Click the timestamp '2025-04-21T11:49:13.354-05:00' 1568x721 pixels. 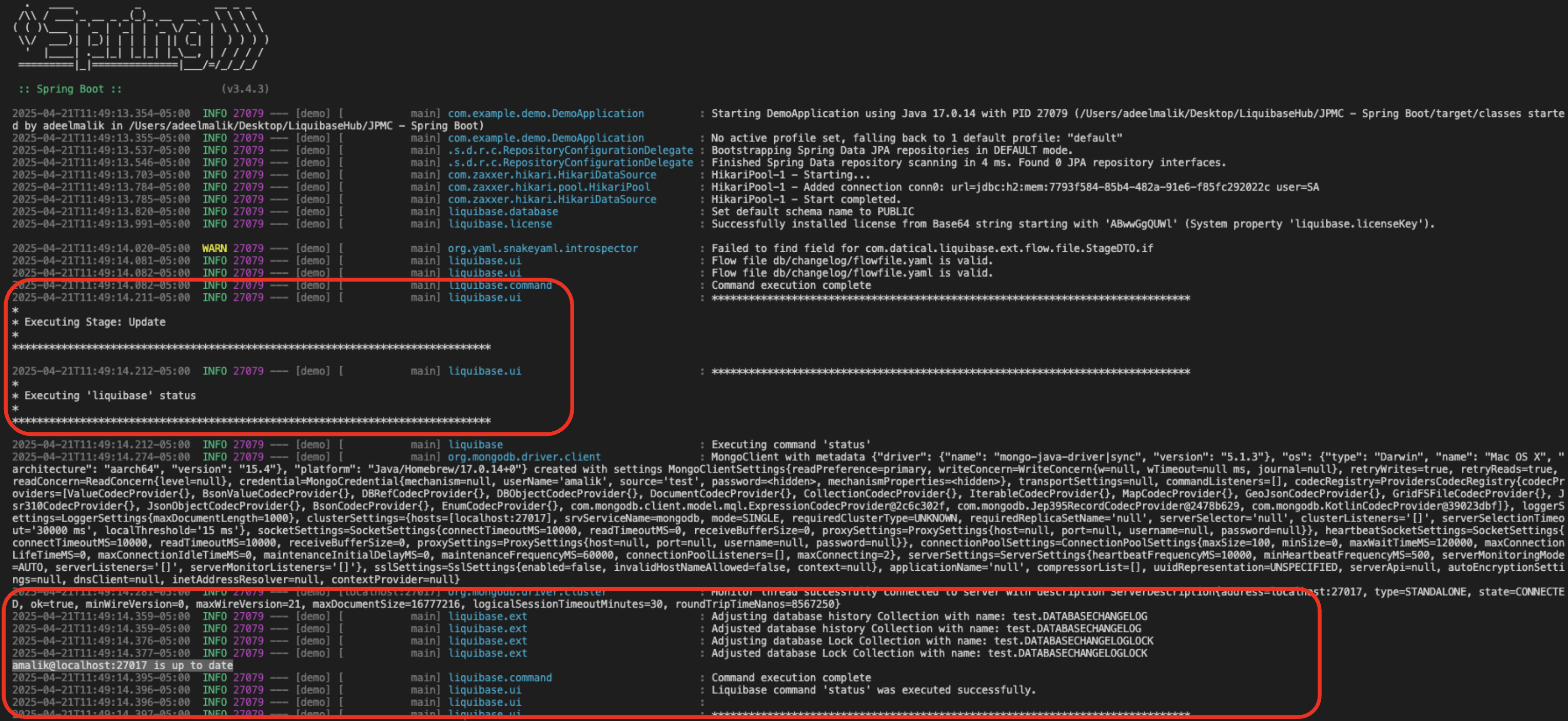coord(101,113)
